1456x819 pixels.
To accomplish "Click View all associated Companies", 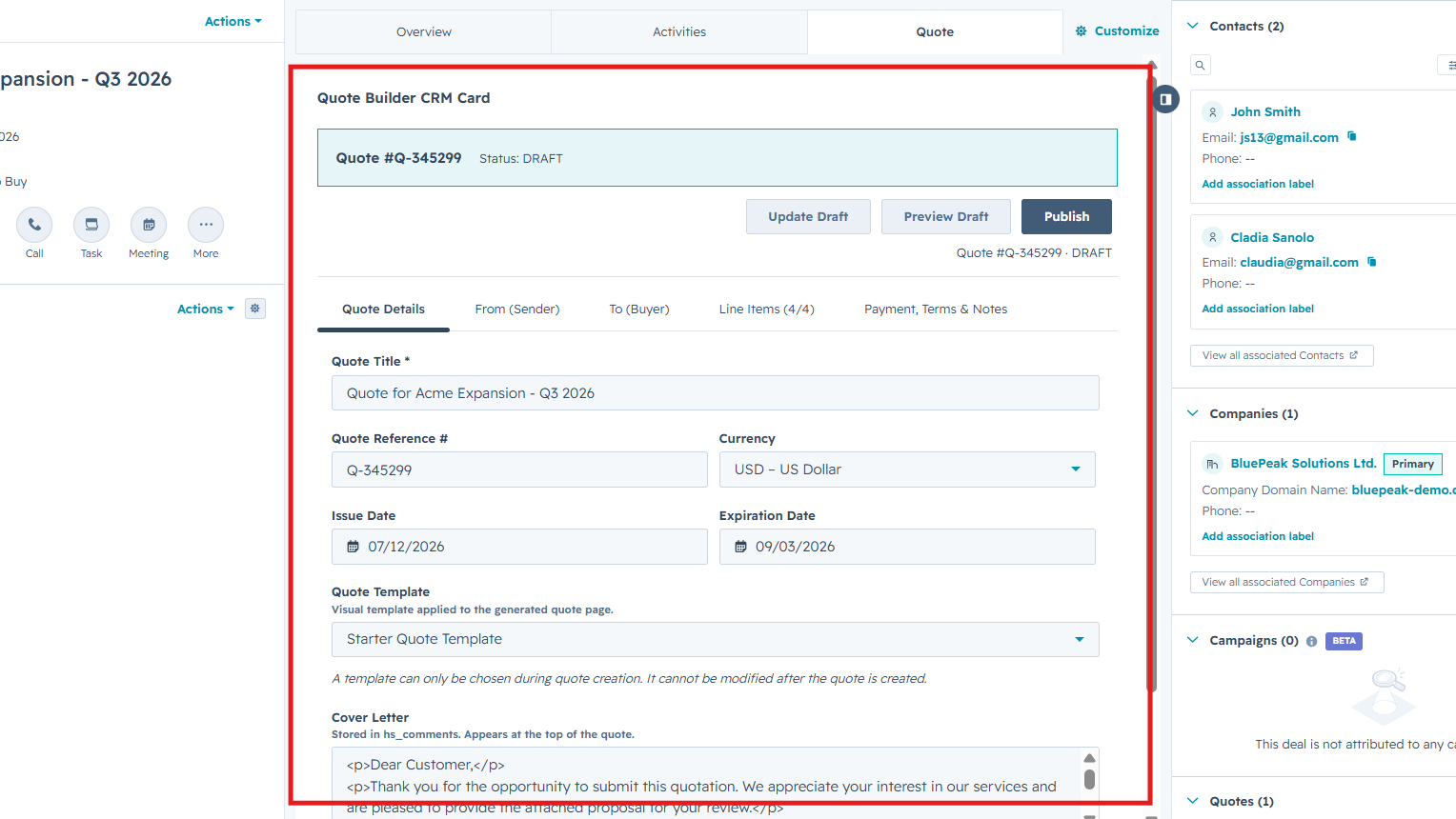I will (x=1286, y=582).
